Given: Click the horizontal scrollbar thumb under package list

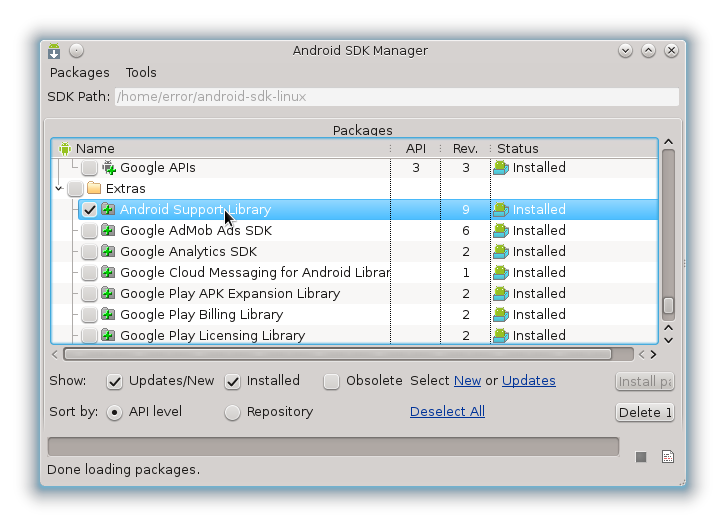Looking at the screenshot, I should tap(338, 354).
